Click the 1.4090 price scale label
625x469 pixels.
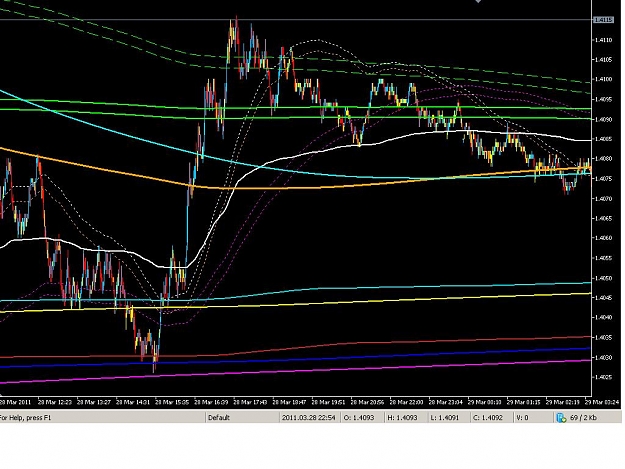click(603, 119)
